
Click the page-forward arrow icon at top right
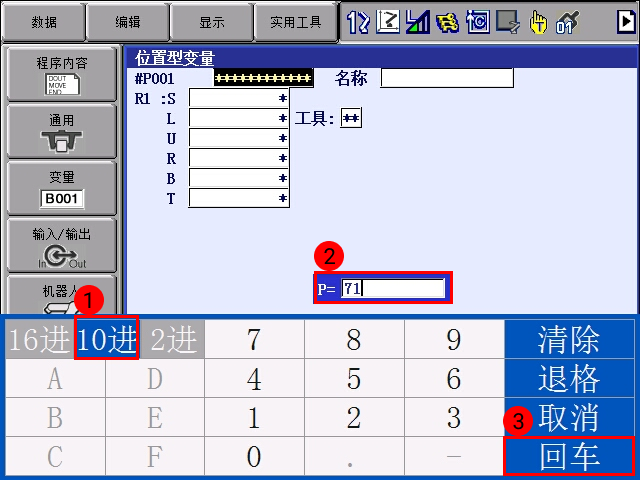pyautogui.click(x=626, y=21)
